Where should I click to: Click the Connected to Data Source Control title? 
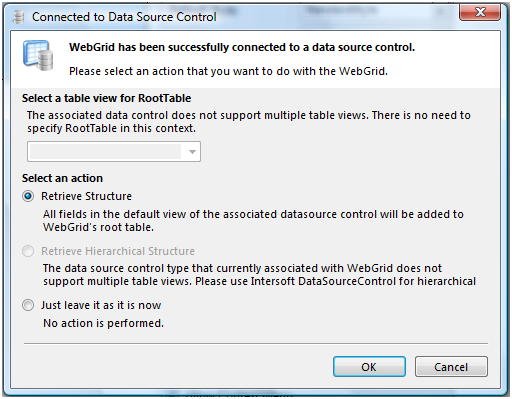point(124,17)
